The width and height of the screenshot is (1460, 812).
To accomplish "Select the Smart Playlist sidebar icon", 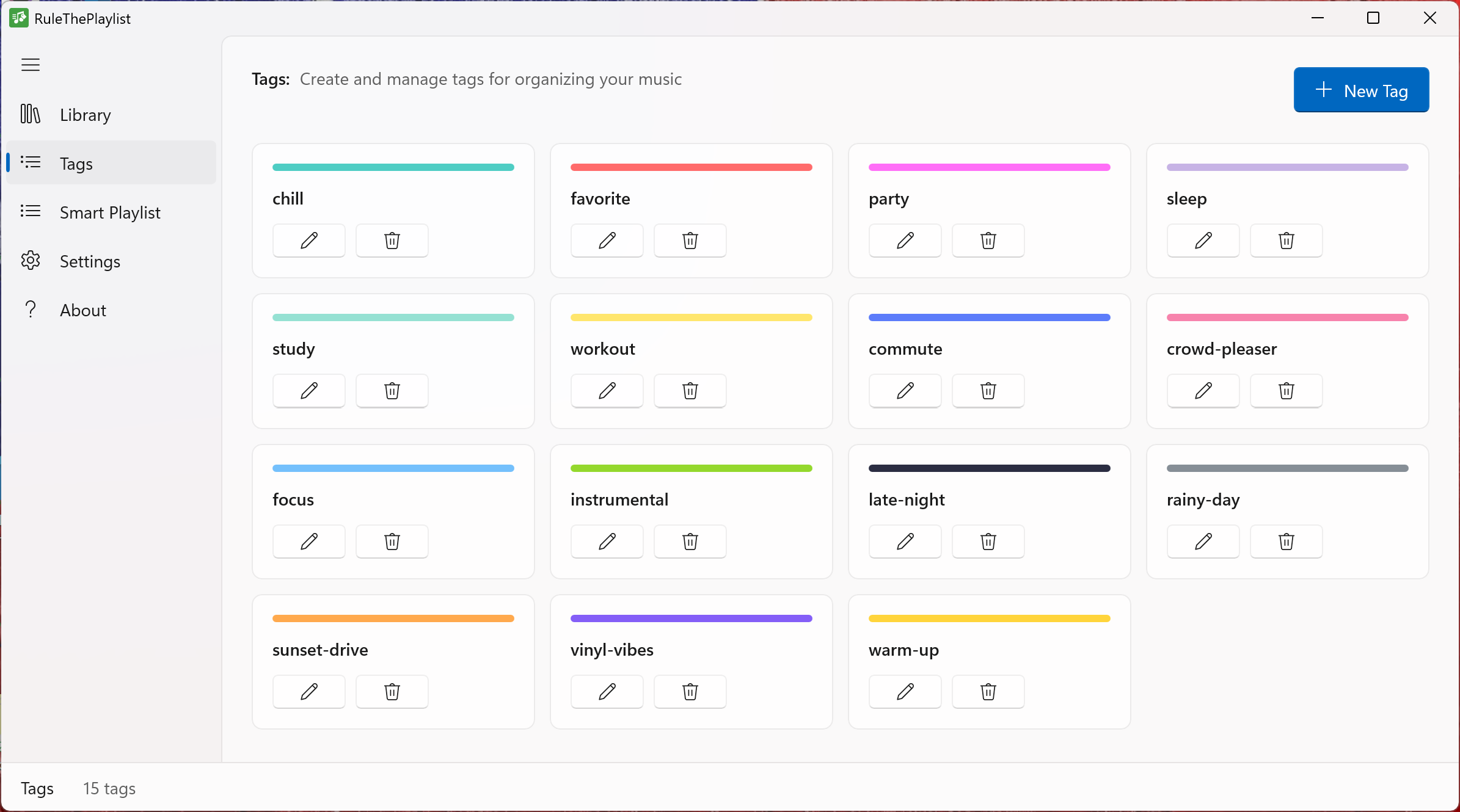I will (x=31, y=212).
